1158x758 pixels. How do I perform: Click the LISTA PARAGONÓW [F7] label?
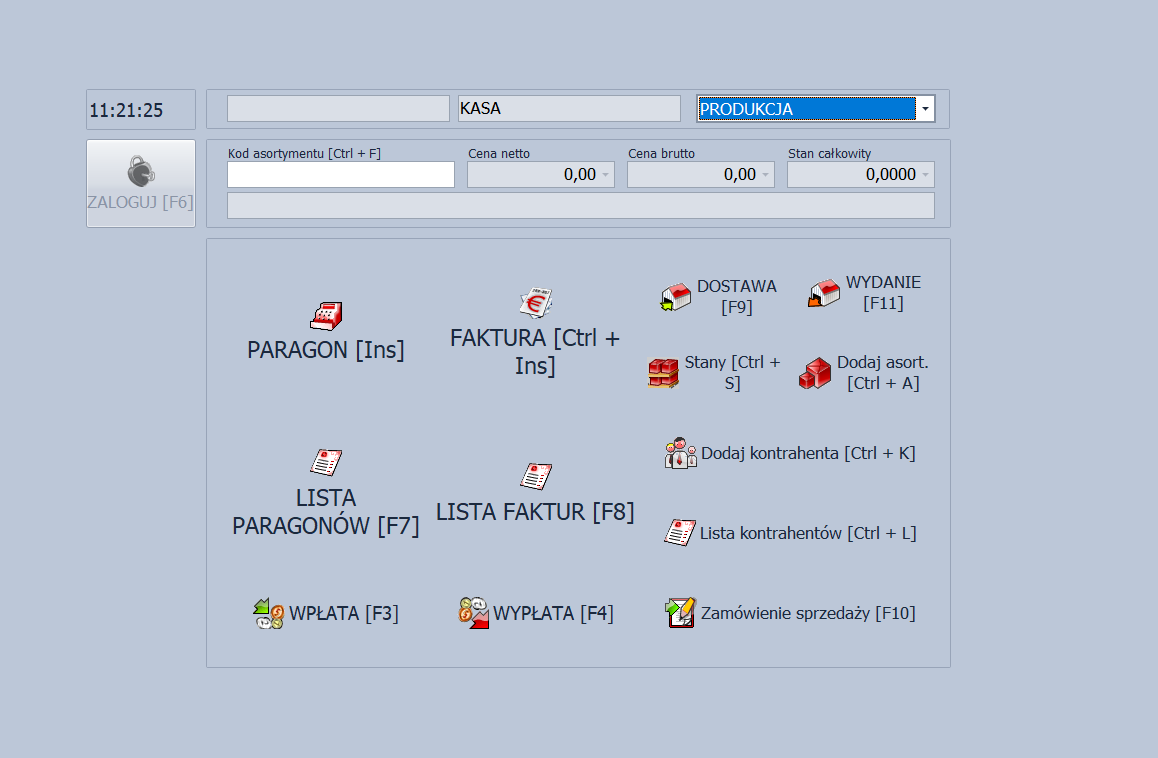(326, 512)
